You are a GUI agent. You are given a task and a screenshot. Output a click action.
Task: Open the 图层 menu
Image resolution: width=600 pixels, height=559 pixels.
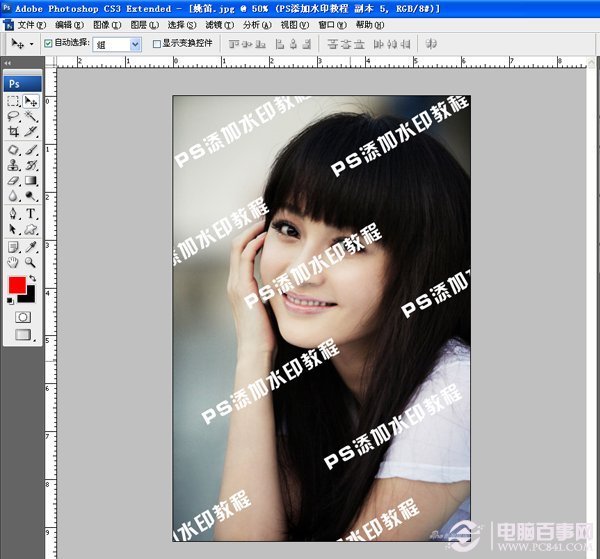[144, 24]
